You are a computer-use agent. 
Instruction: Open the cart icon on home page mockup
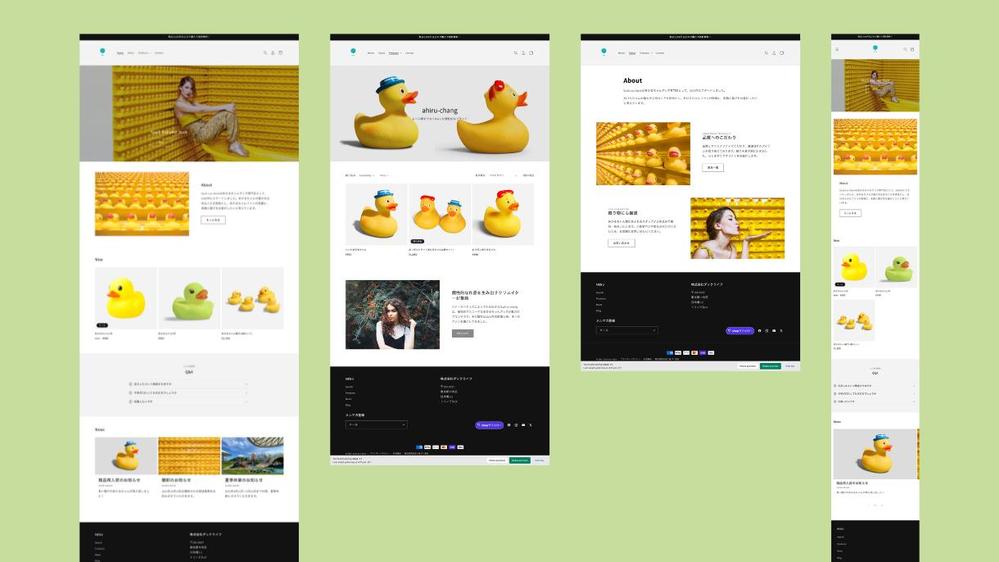tap(280, 53)
